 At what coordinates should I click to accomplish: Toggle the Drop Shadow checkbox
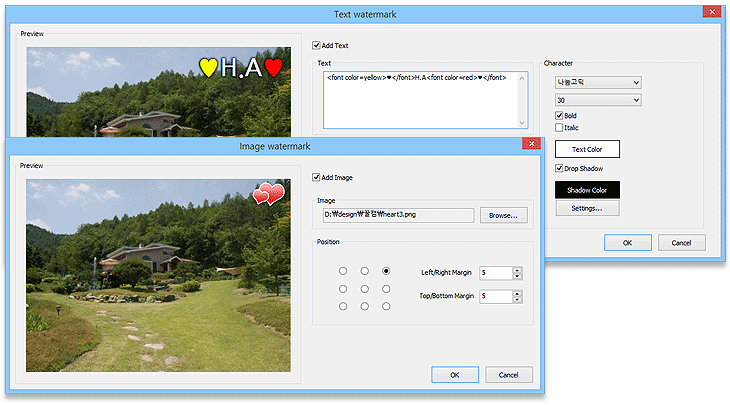pos(560,169)
